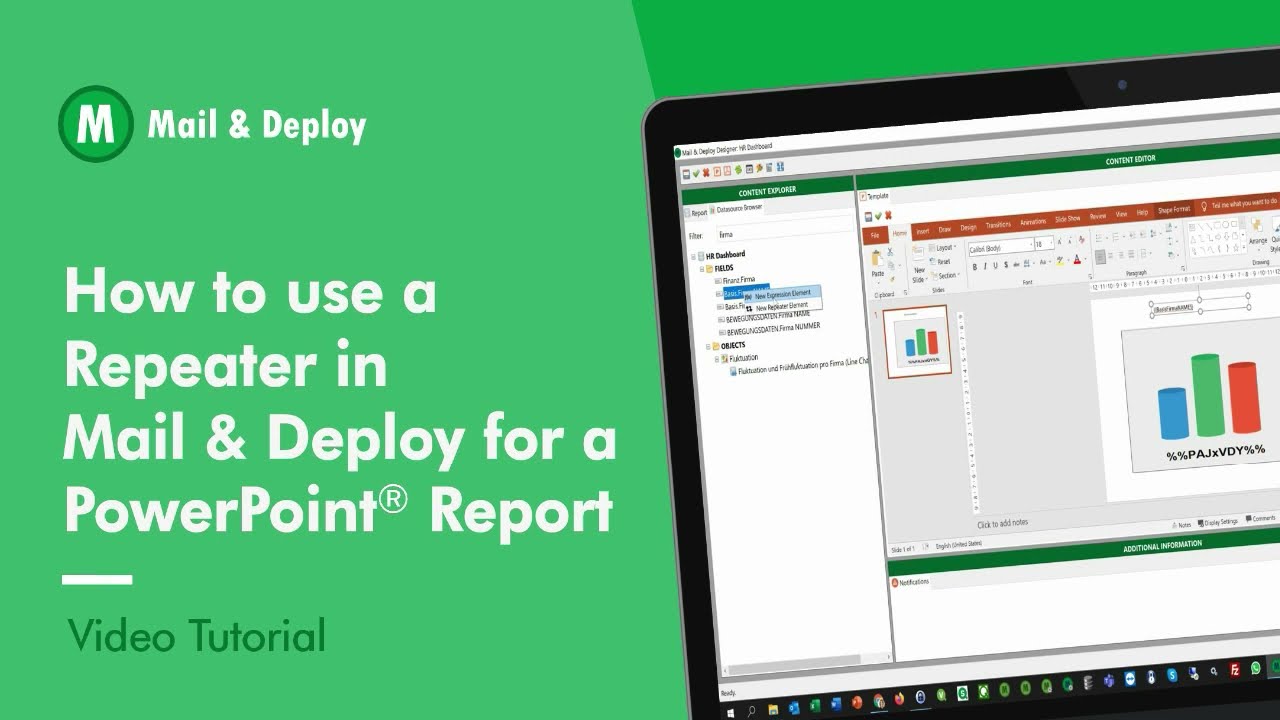Open the File ribbon tab

tap(874, 235)
